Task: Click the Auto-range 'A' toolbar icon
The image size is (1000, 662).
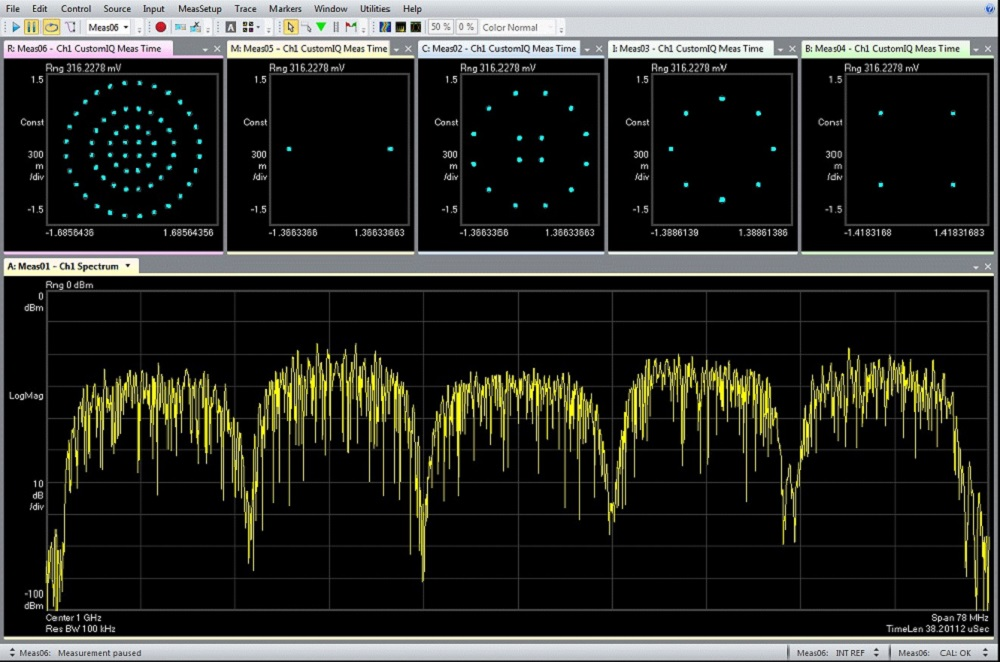Action: (231, 27)
